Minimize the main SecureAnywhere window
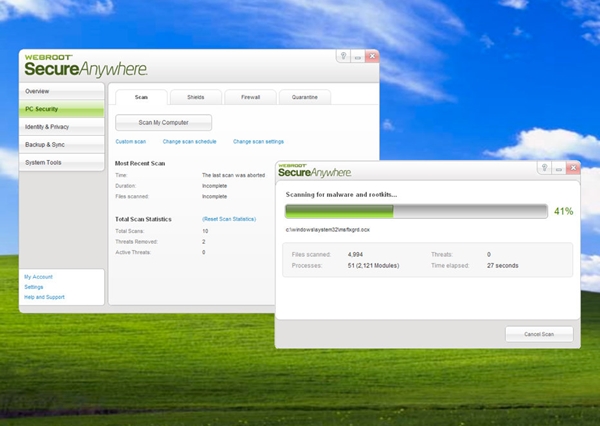The height and width of the screenshot is (426, 600). (357, 57)
